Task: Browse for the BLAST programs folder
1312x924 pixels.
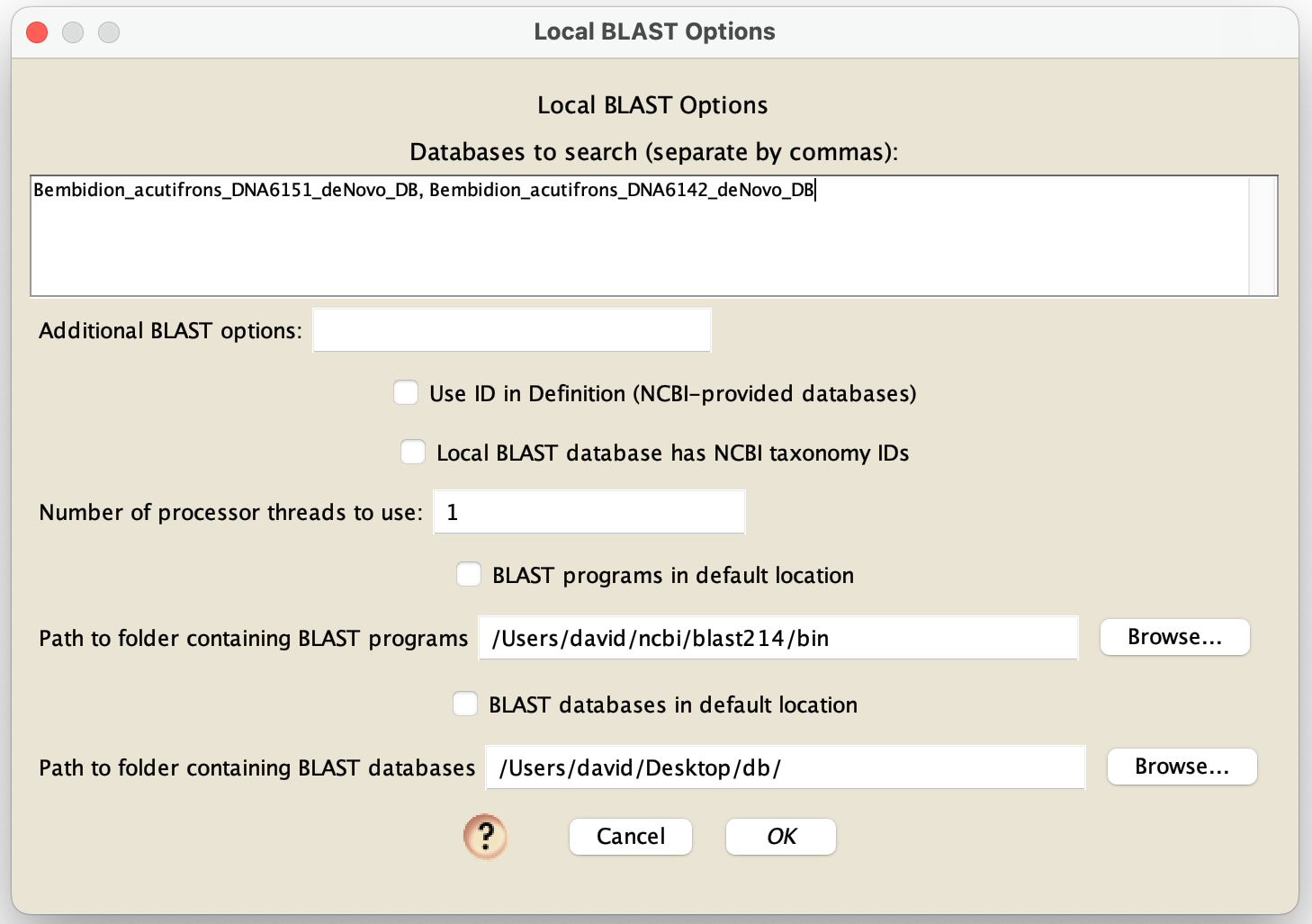Action: click(x=1175, y=637)
